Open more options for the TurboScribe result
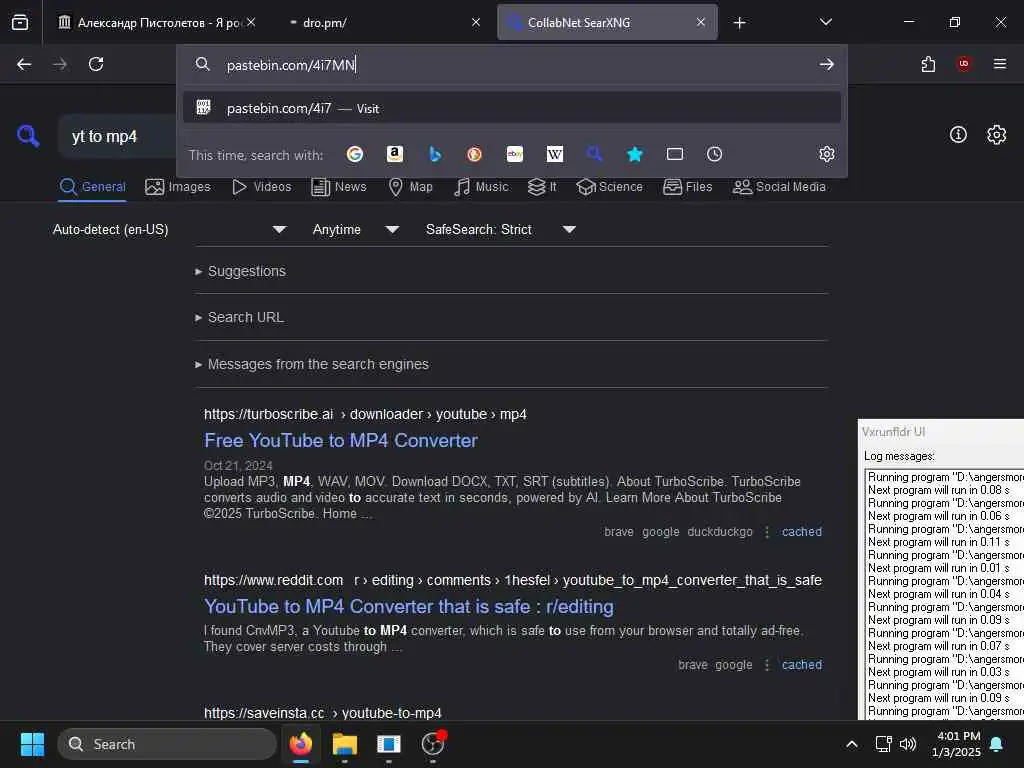The height and width of the screenshot is (768, 1024). pos(767,532)
